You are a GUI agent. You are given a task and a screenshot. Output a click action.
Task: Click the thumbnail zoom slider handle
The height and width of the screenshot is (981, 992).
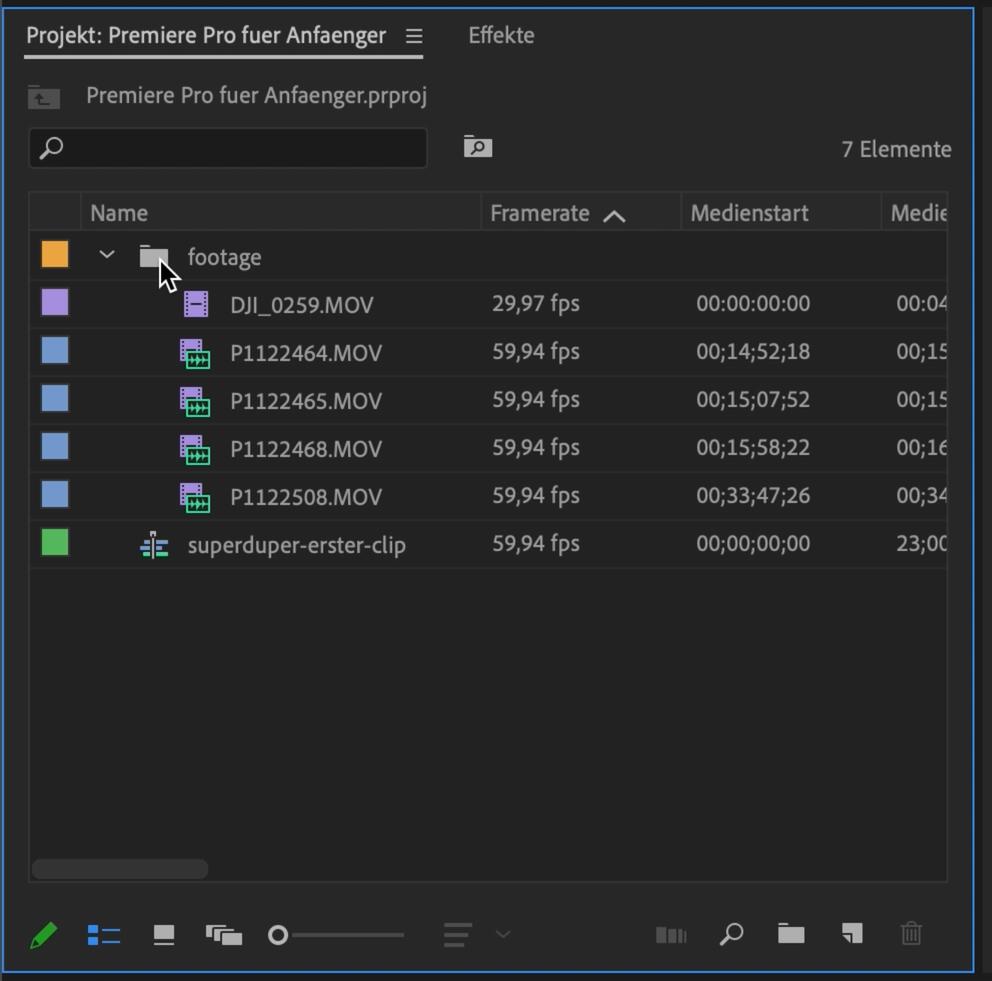278,935
